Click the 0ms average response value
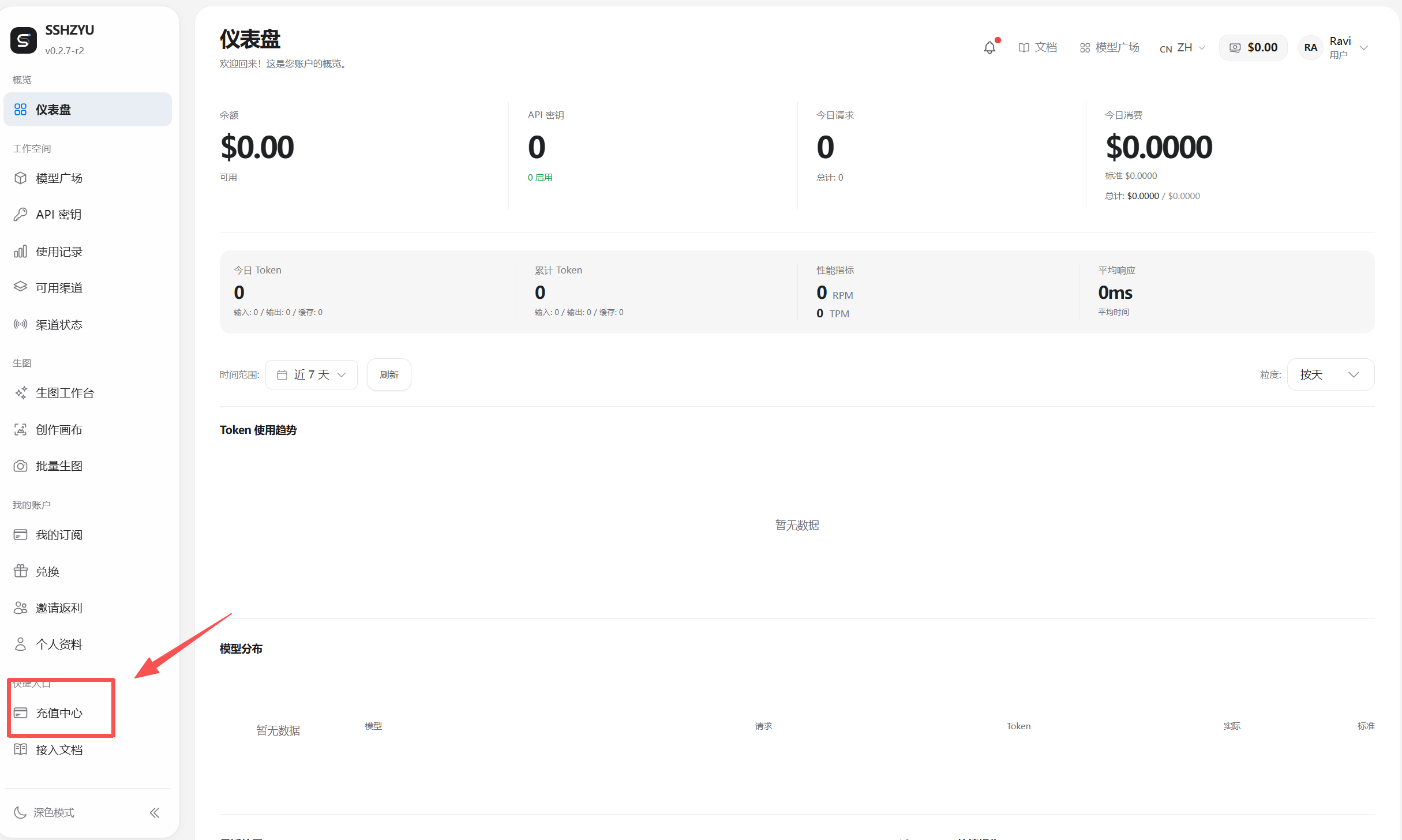Viewport: 1402px width, 840px height. click(1115, 292)
